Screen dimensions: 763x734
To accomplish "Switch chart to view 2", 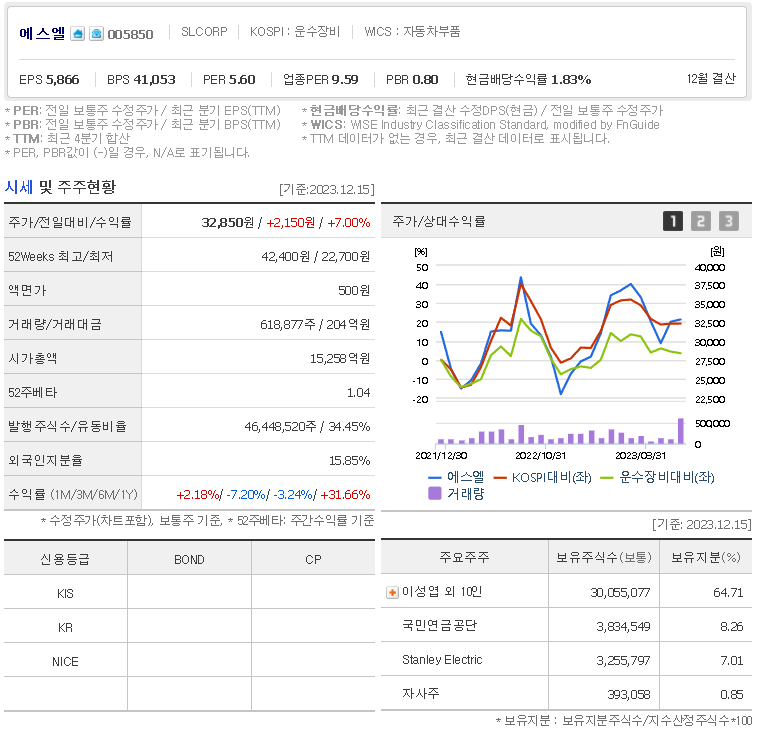I will (x=701, y=221).
